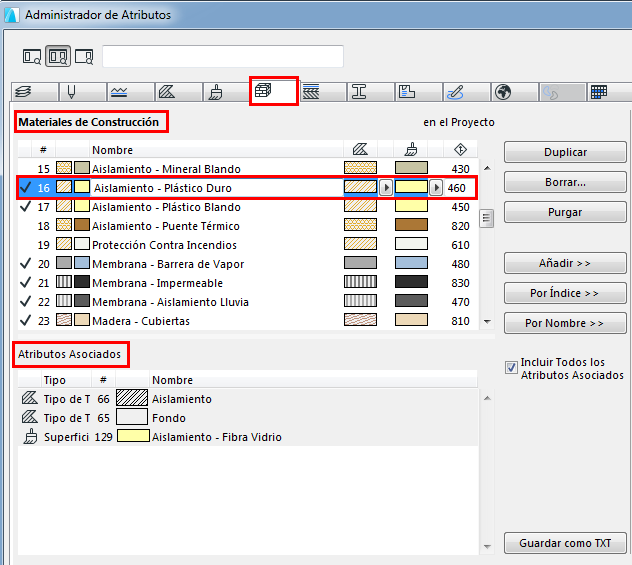Viewport: 632px width, 565px height.
Task: Sort by priority column icon
Action: point(460,150)
